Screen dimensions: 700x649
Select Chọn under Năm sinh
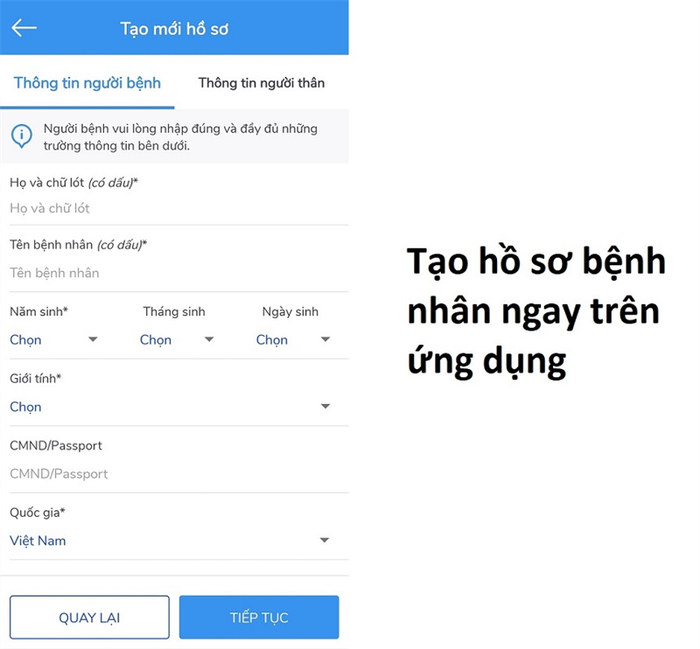[25, 340]
